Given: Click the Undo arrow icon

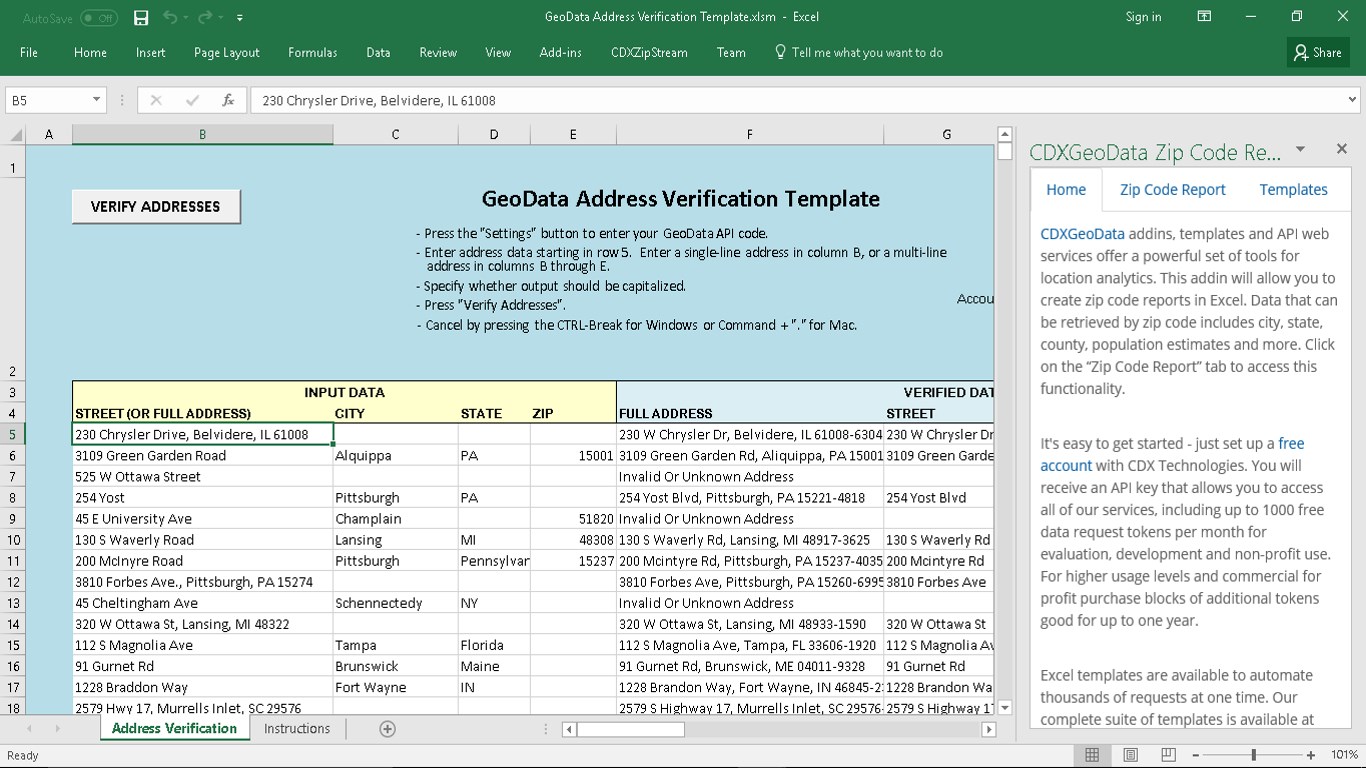Looking at the screenshot, I should (170, 17).
